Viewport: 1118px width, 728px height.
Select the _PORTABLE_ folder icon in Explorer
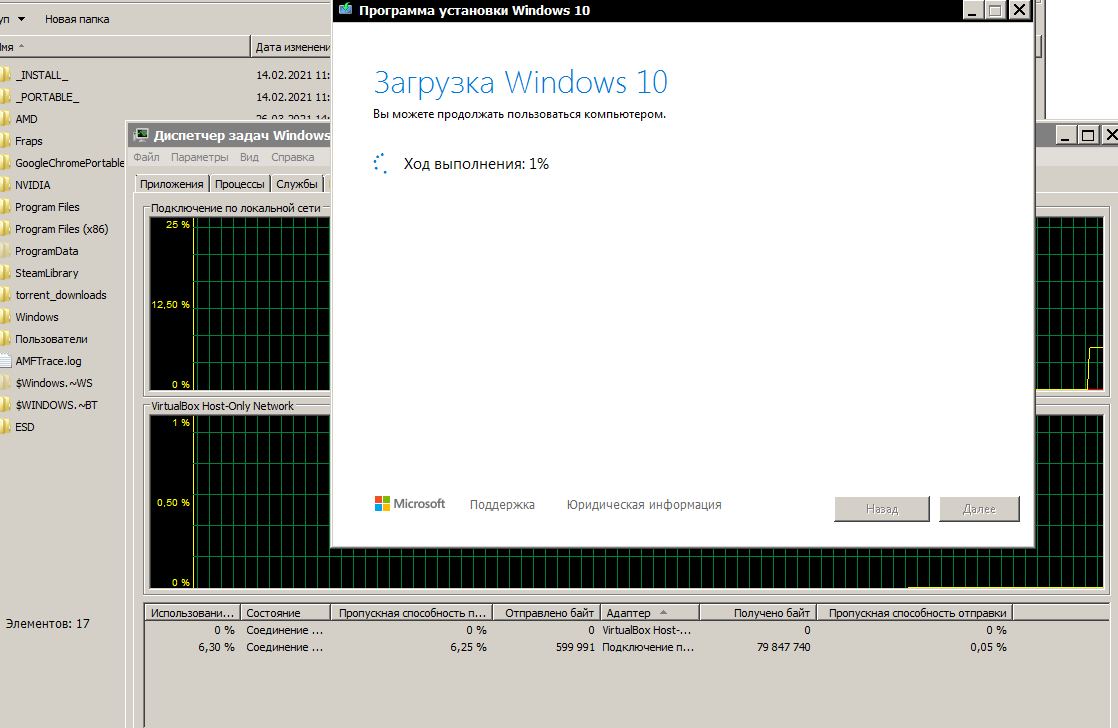click(x=5, y=97)
